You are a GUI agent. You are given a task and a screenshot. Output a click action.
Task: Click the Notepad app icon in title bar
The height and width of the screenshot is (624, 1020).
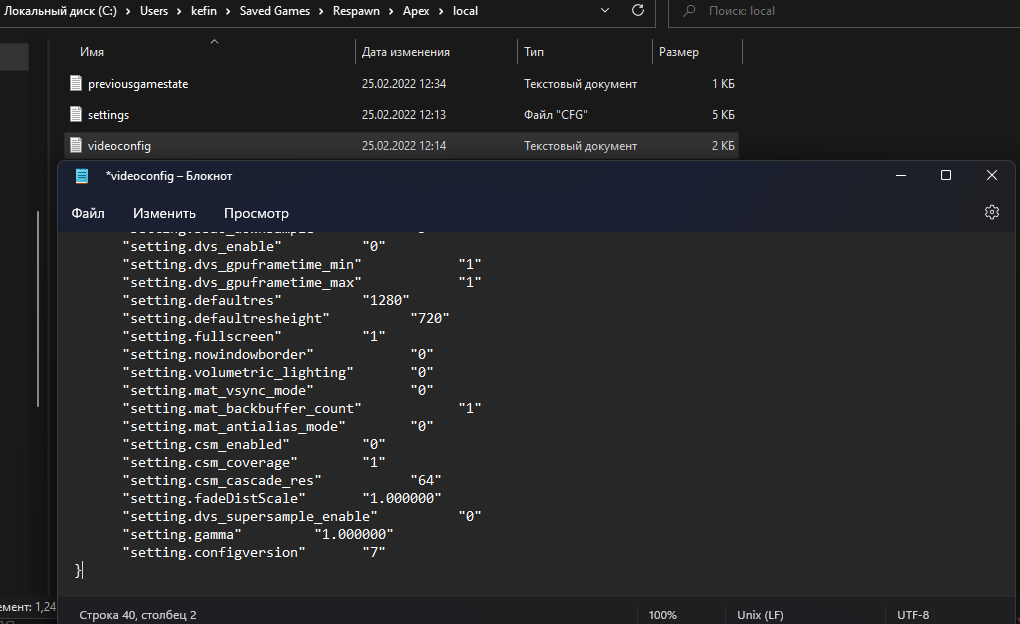point(82,176)
